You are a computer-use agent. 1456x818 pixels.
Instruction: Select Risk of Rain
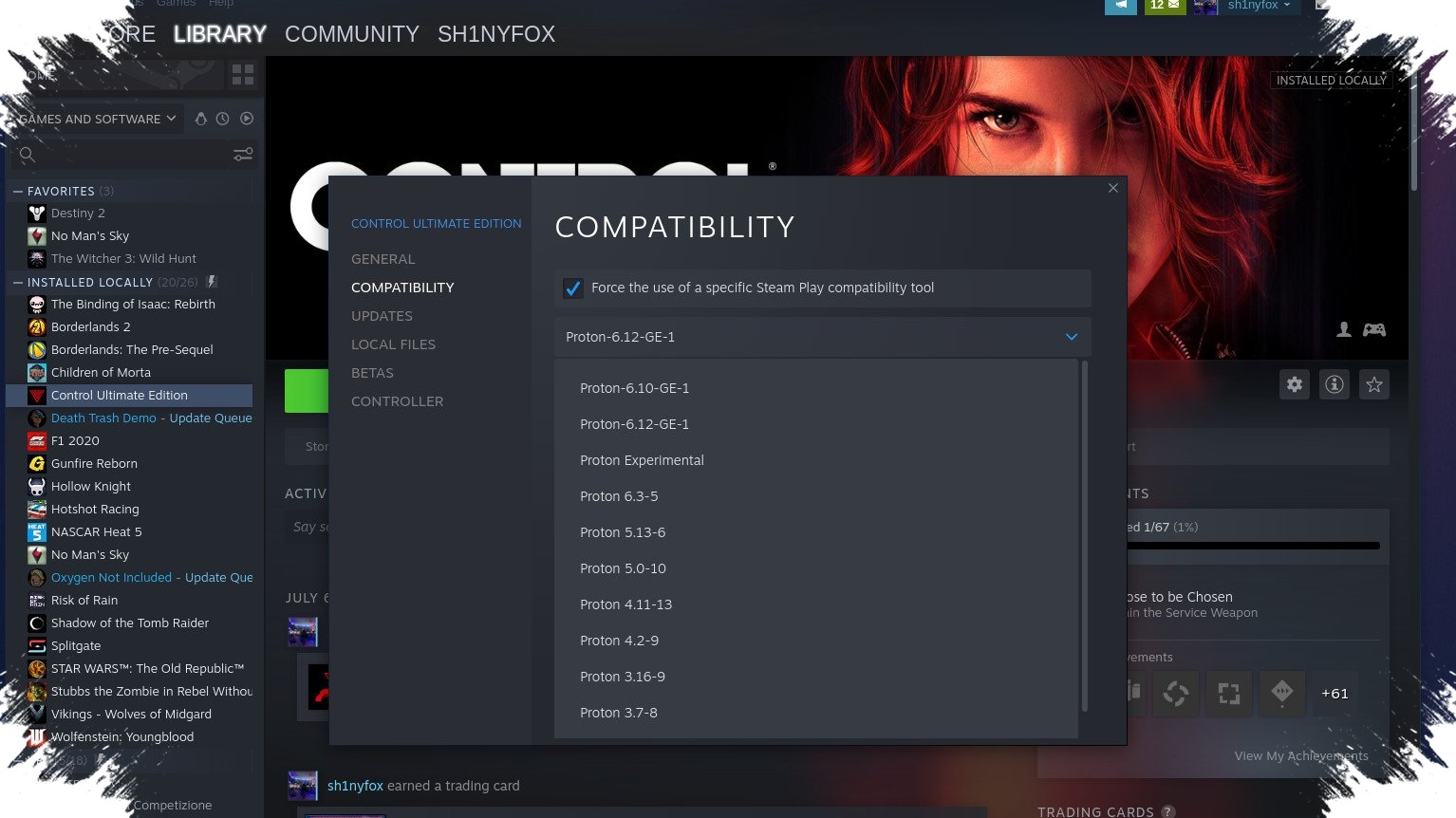pyautogui.click(x=84, y=601)
